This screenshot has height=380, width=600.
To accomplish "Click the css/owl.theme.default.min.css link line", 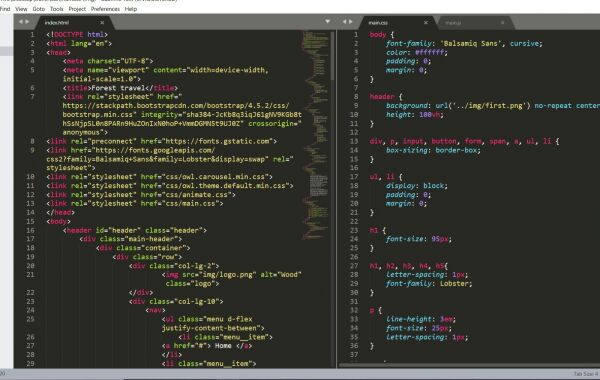I will 170,186.
